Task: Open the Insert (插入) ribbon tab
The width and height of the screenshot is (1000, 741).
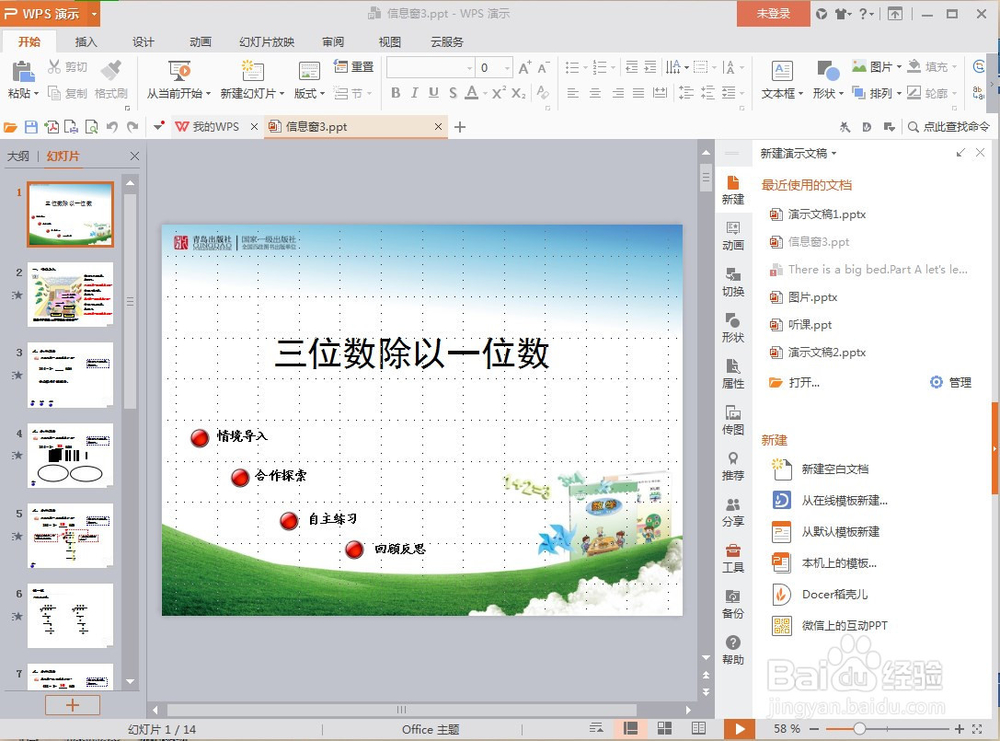Action: pyautogui.click(x=86, y=42)
